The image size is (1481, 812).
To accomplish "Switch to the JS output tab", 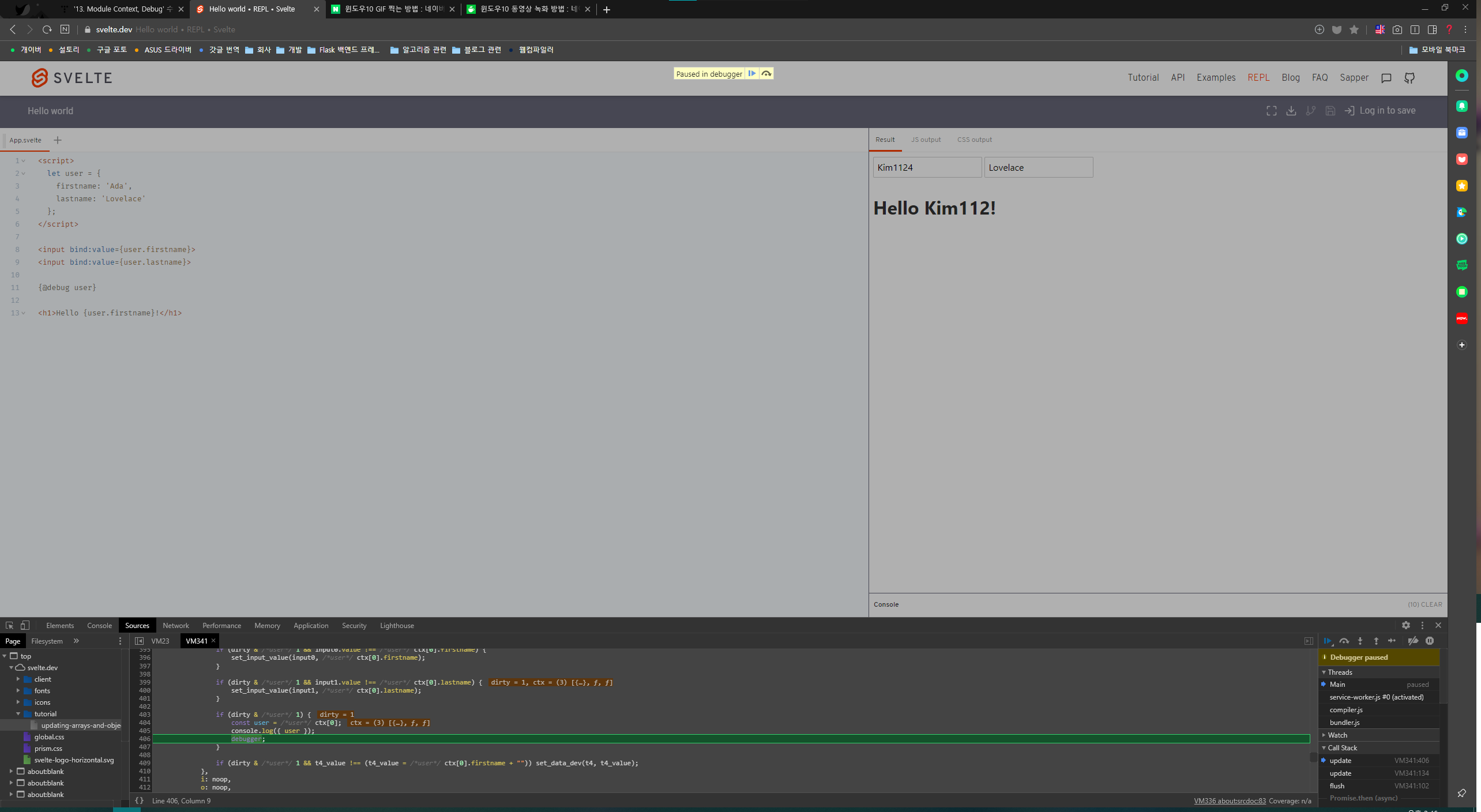I will tap(926, 140).
